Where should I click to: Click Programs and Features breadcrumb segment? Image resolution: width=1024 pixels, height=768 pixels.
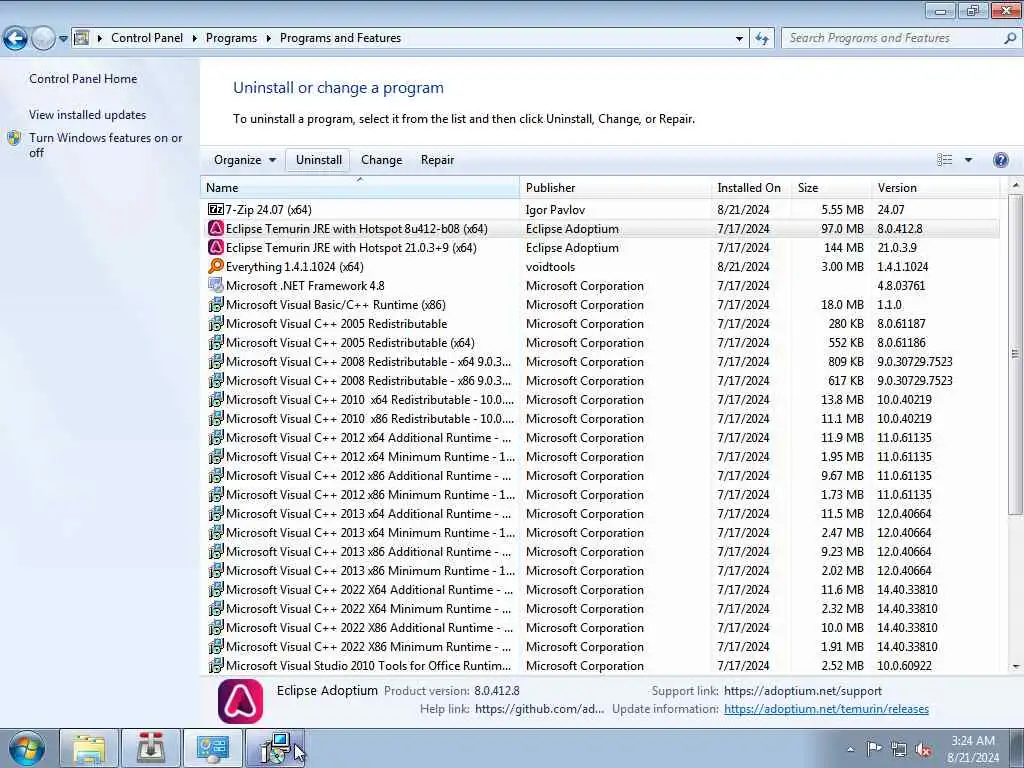[x=340, y=38]
